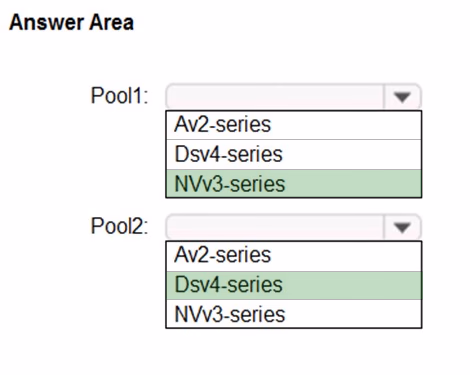Choose highlighted NVv3-series under Pool1
This screenshot has height=375, width=470.
294,184
